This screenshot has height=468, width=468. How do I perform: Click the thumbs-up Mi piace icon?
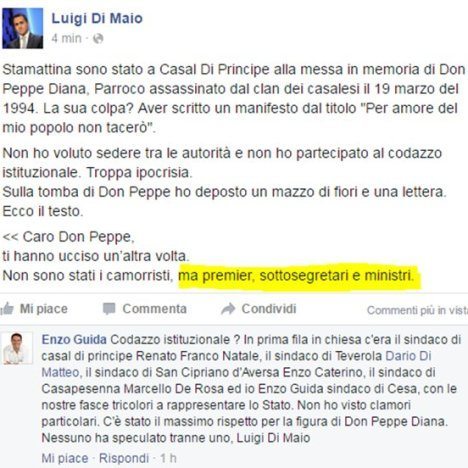[7, 309]
